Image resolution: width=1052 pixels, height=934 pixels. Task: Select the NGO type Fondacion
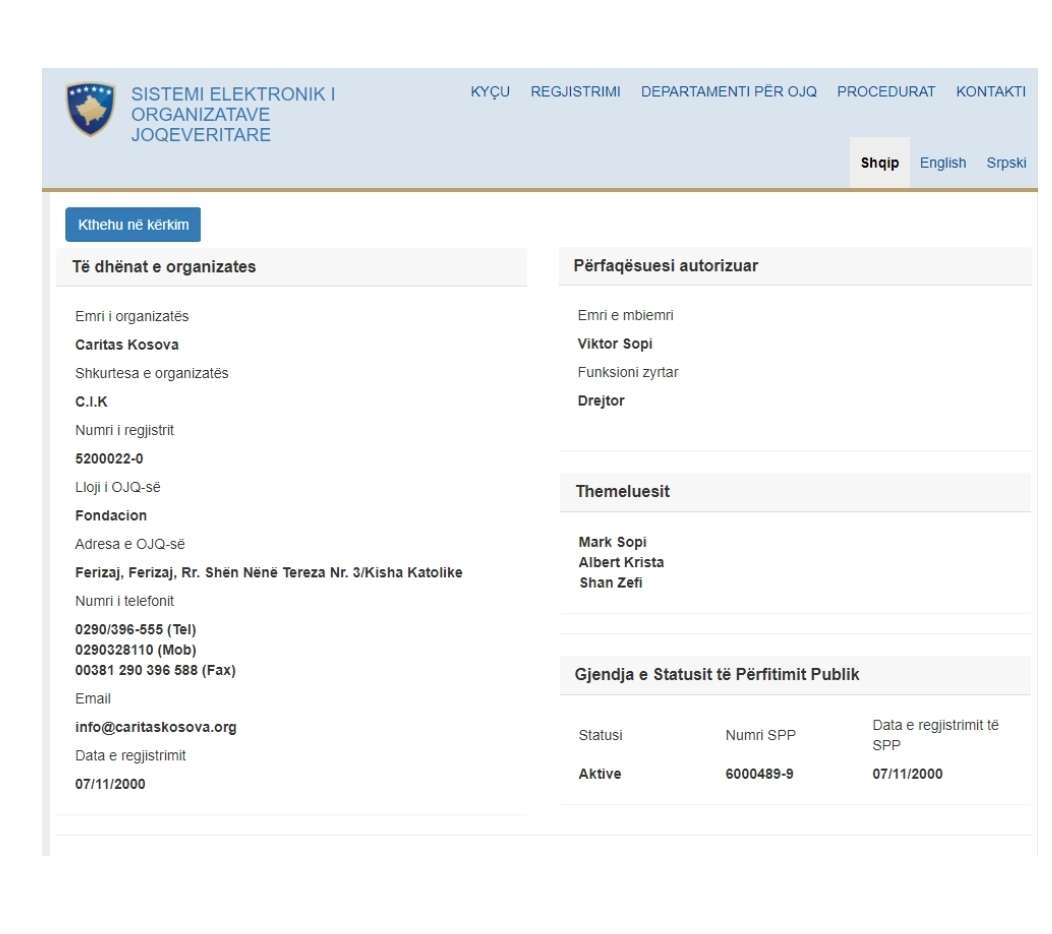[x=111, y=516]
